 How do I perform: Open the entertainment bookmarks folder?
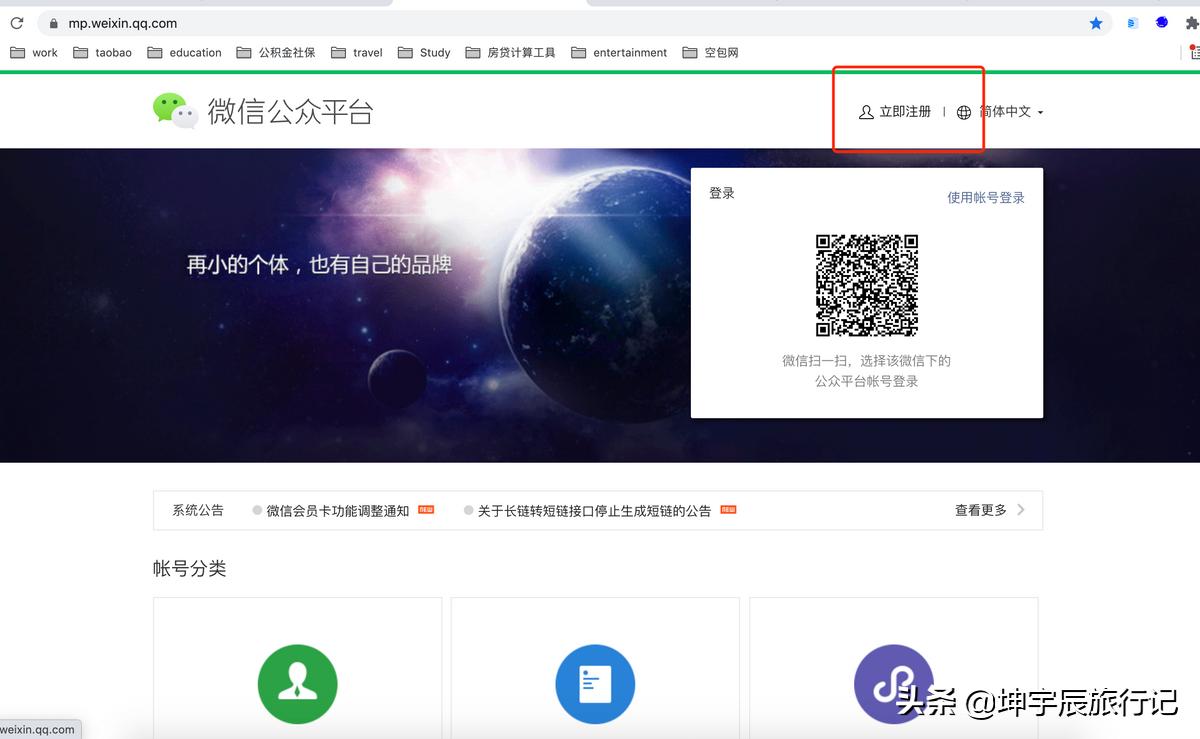619,52
